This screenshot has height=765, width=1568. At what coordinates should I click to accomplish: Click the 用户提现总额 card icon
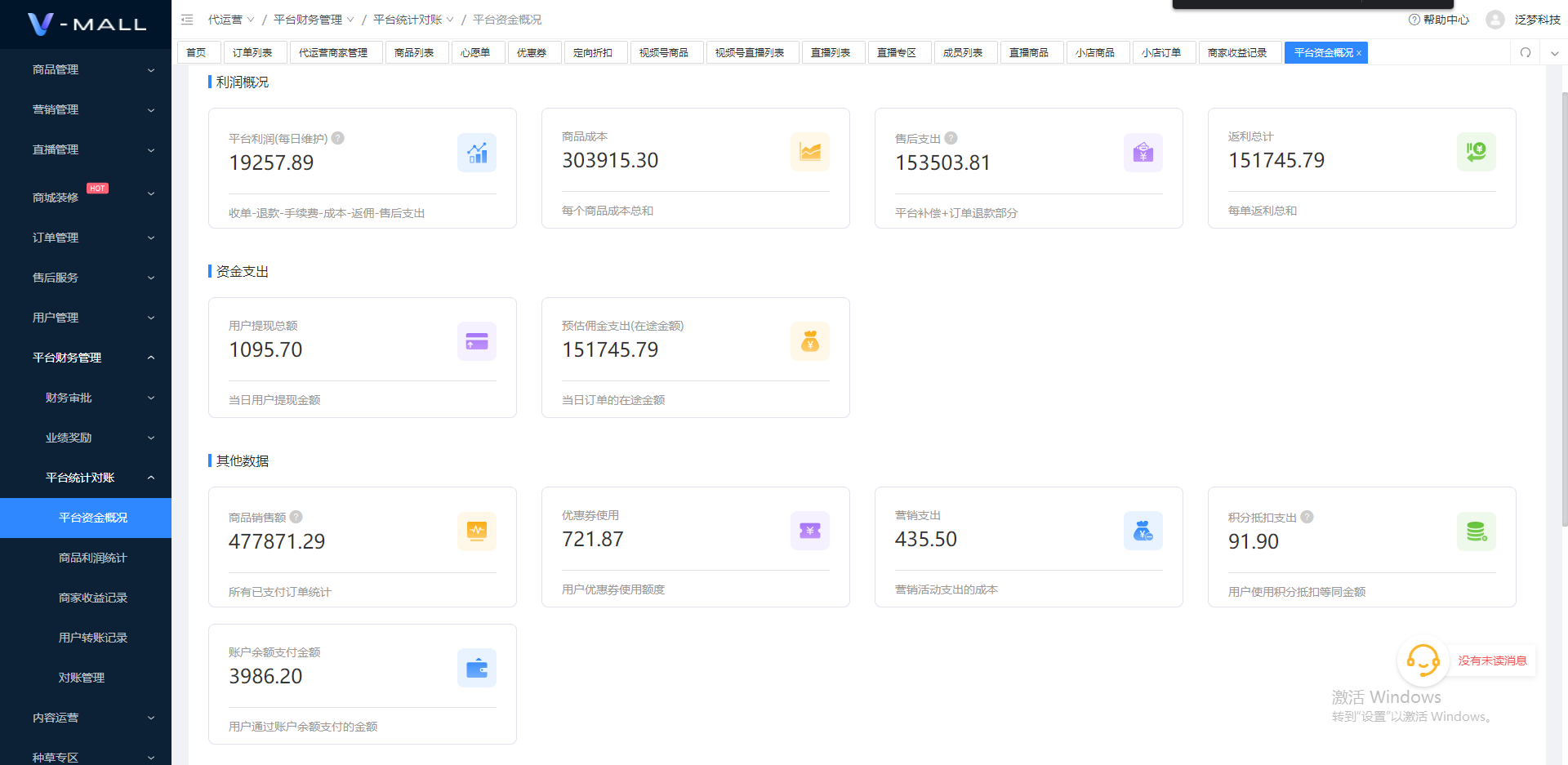tap(477, 341)
